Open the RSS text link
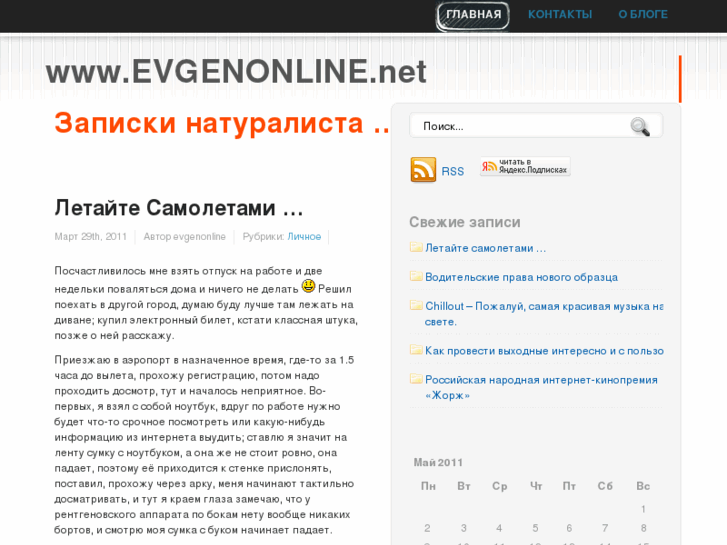This screenshot has height=545, width=727. click(453, 171)
